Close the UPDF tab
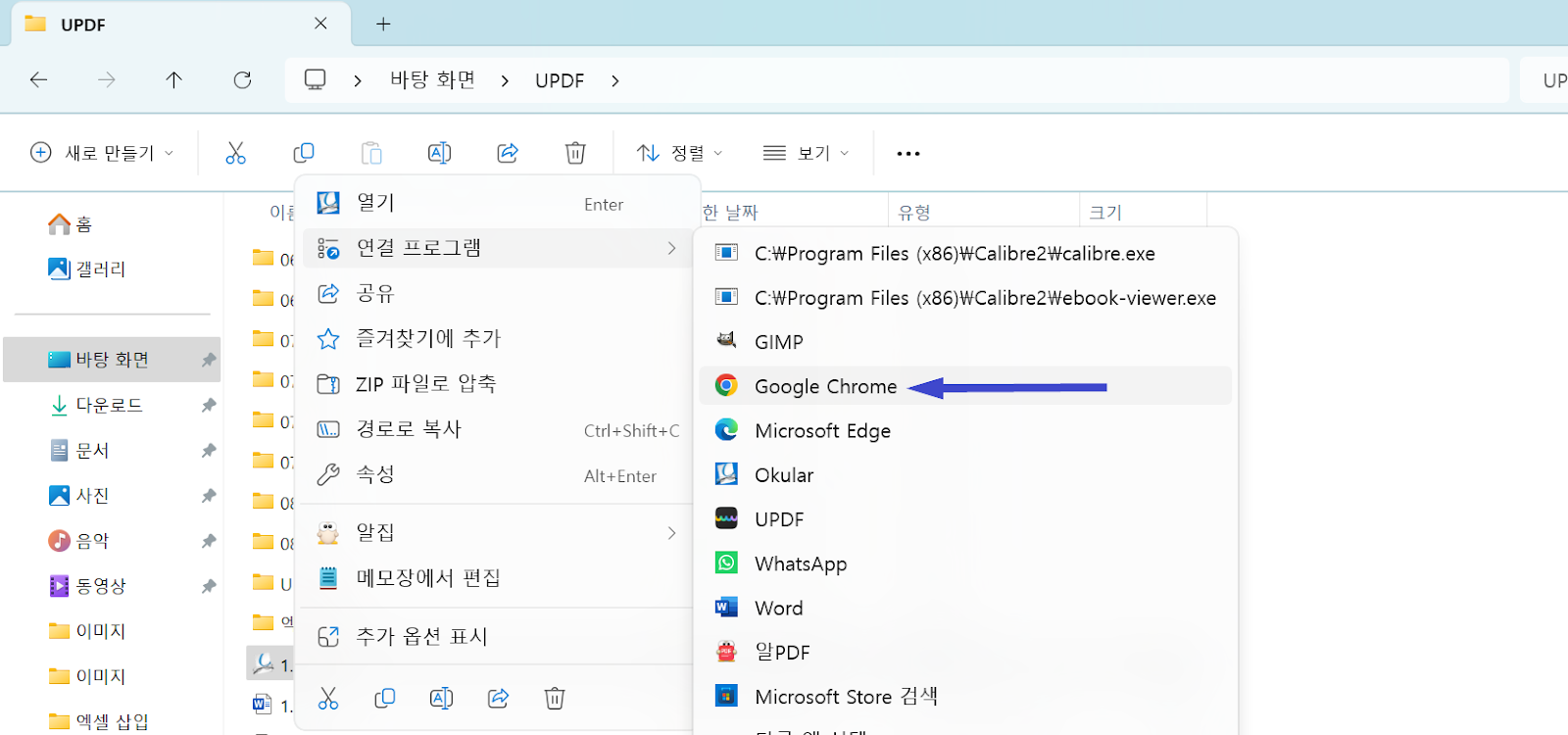1568x735 pixels. (x=320, y=24)
